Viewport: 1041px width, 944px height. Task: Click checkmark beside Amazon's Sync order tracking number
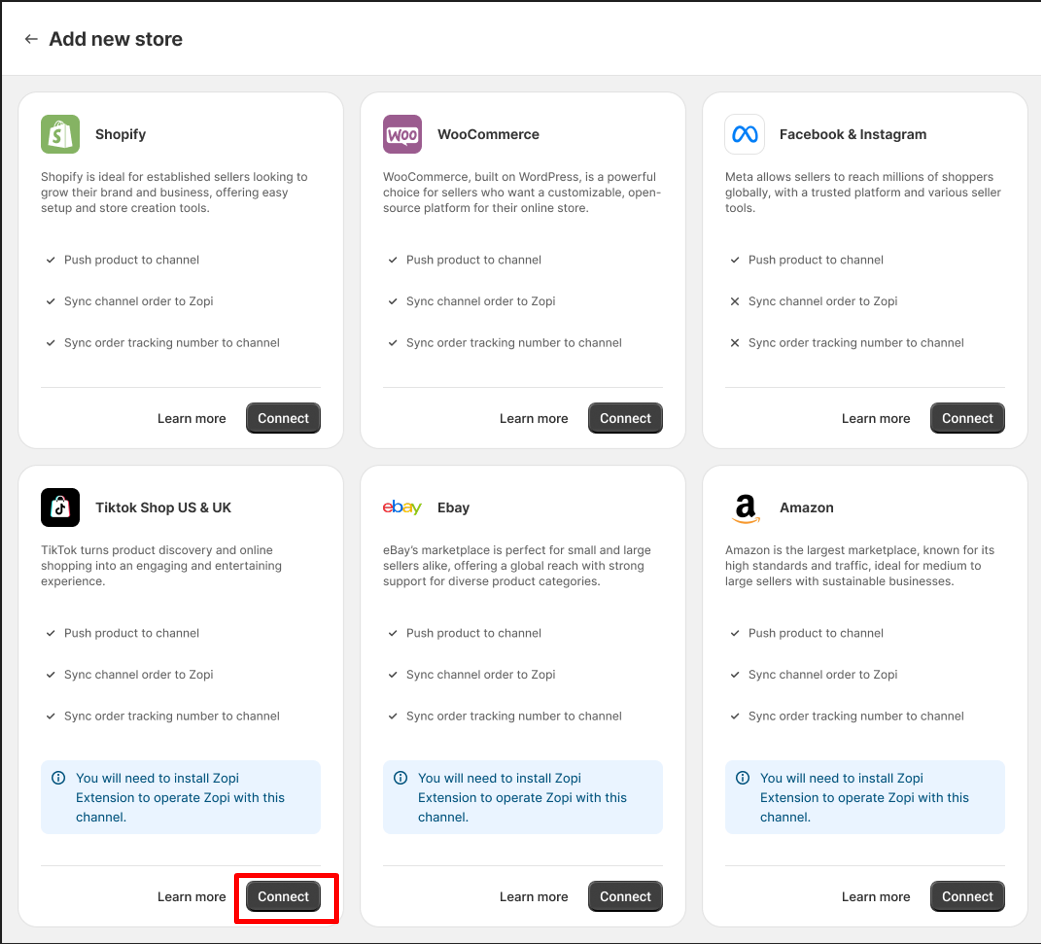(735, 716)
